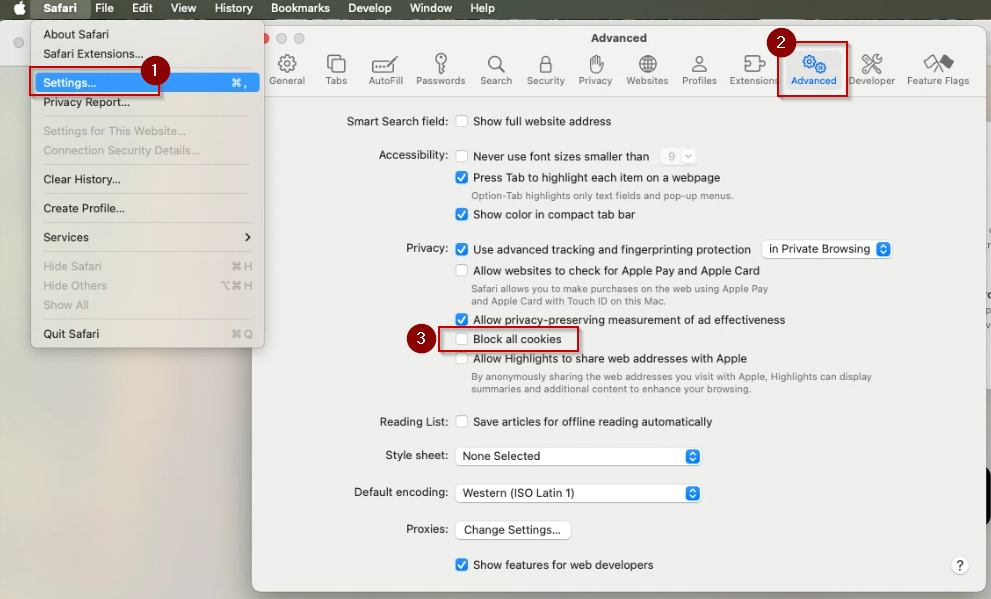Open the Style sheet dropdown
Image resolution: width=991 pixels, height=599 pixels.
[691, 457]
